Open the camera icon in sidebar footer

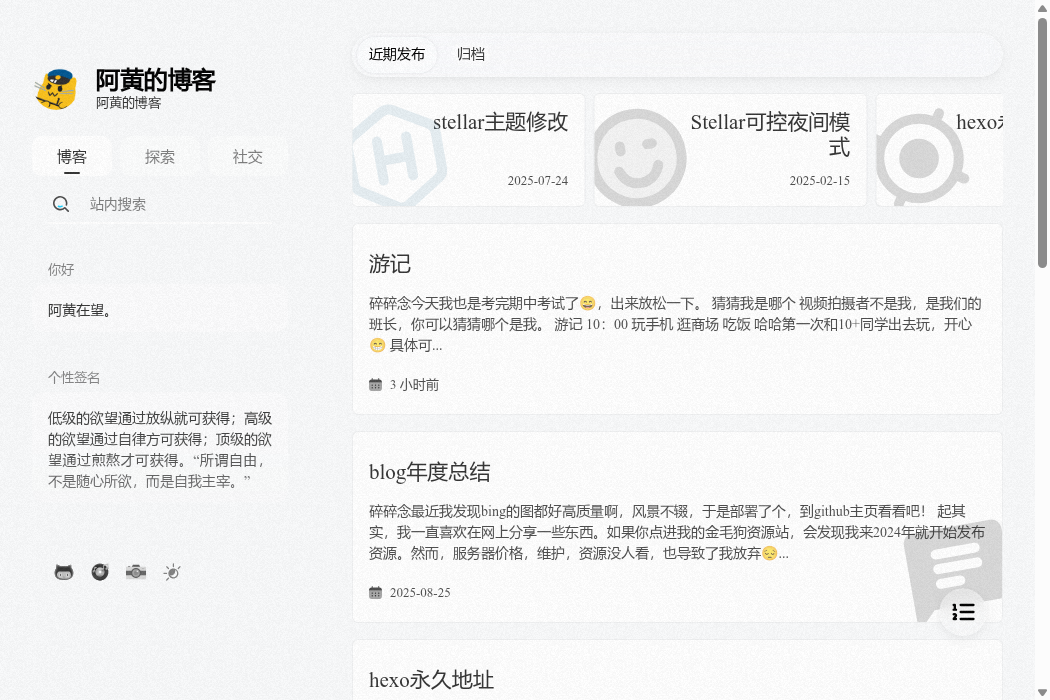click(136, 572)
